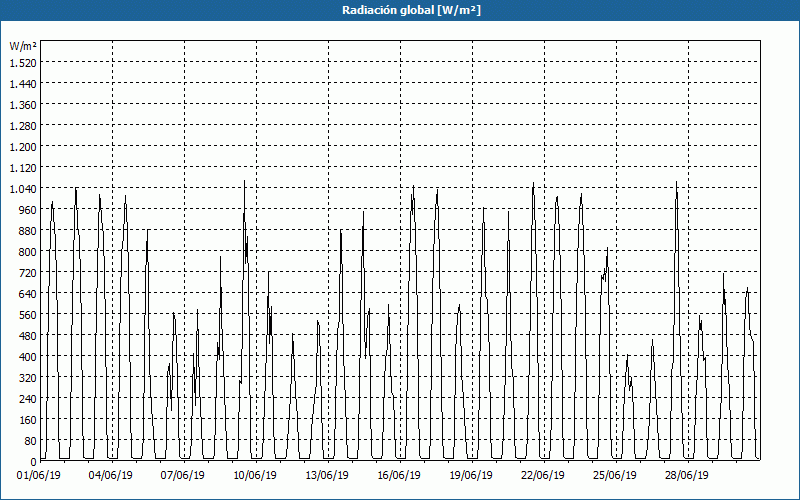Image resolution: width=800 pixels, height=500 pixels.
Task: Click the 10/06/19 date label
Action: coord(255,476)
